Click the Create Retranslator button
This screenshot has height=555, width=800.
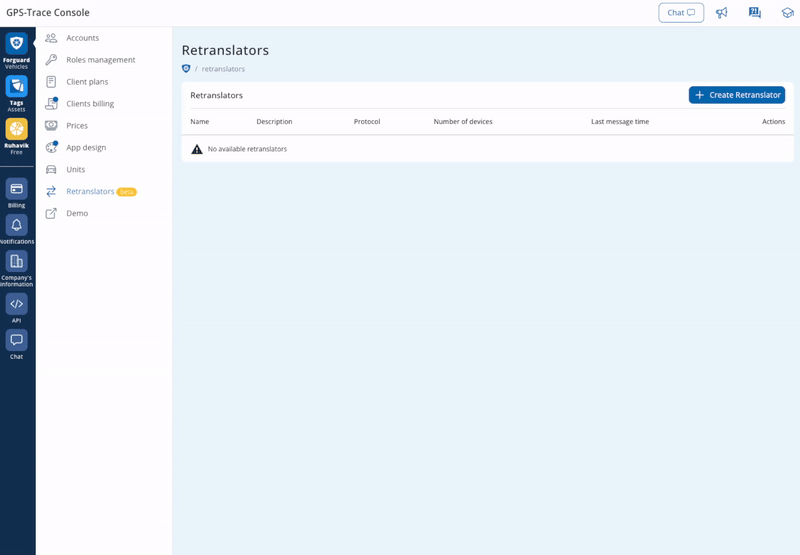737,95
